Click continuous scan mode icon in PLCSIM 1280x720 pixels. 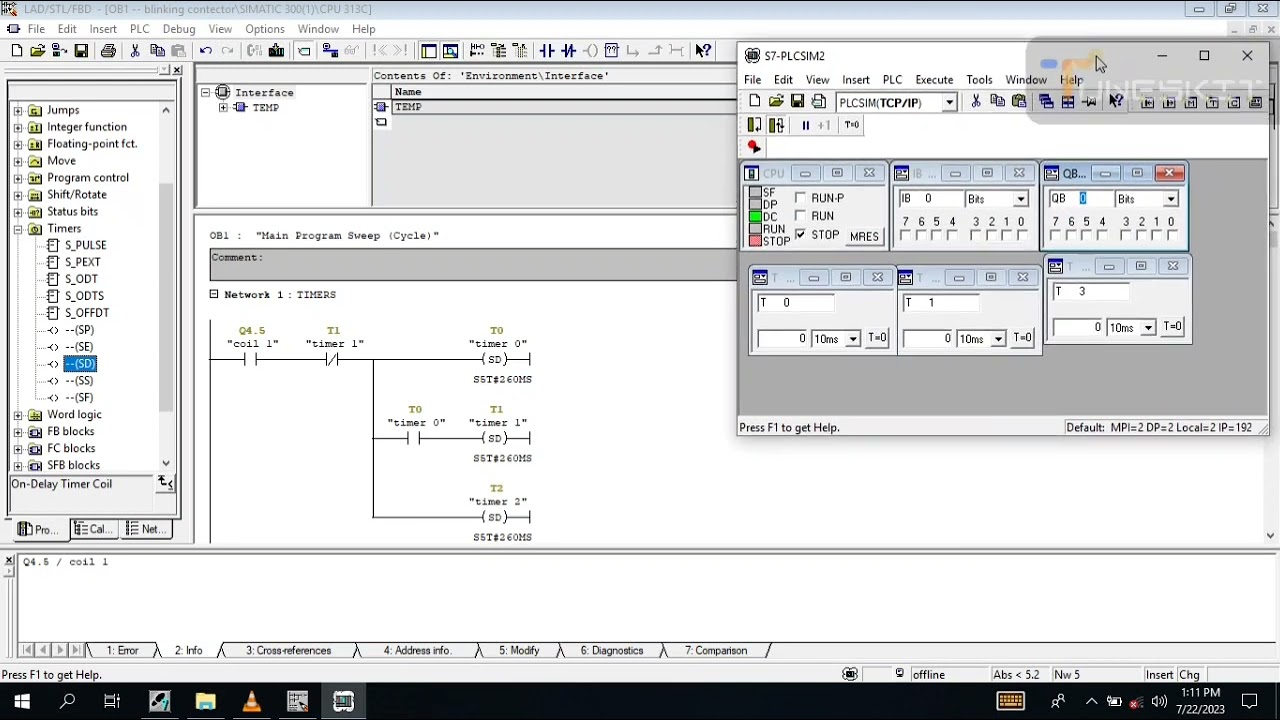pyautogui.click(x=776, y=125)
